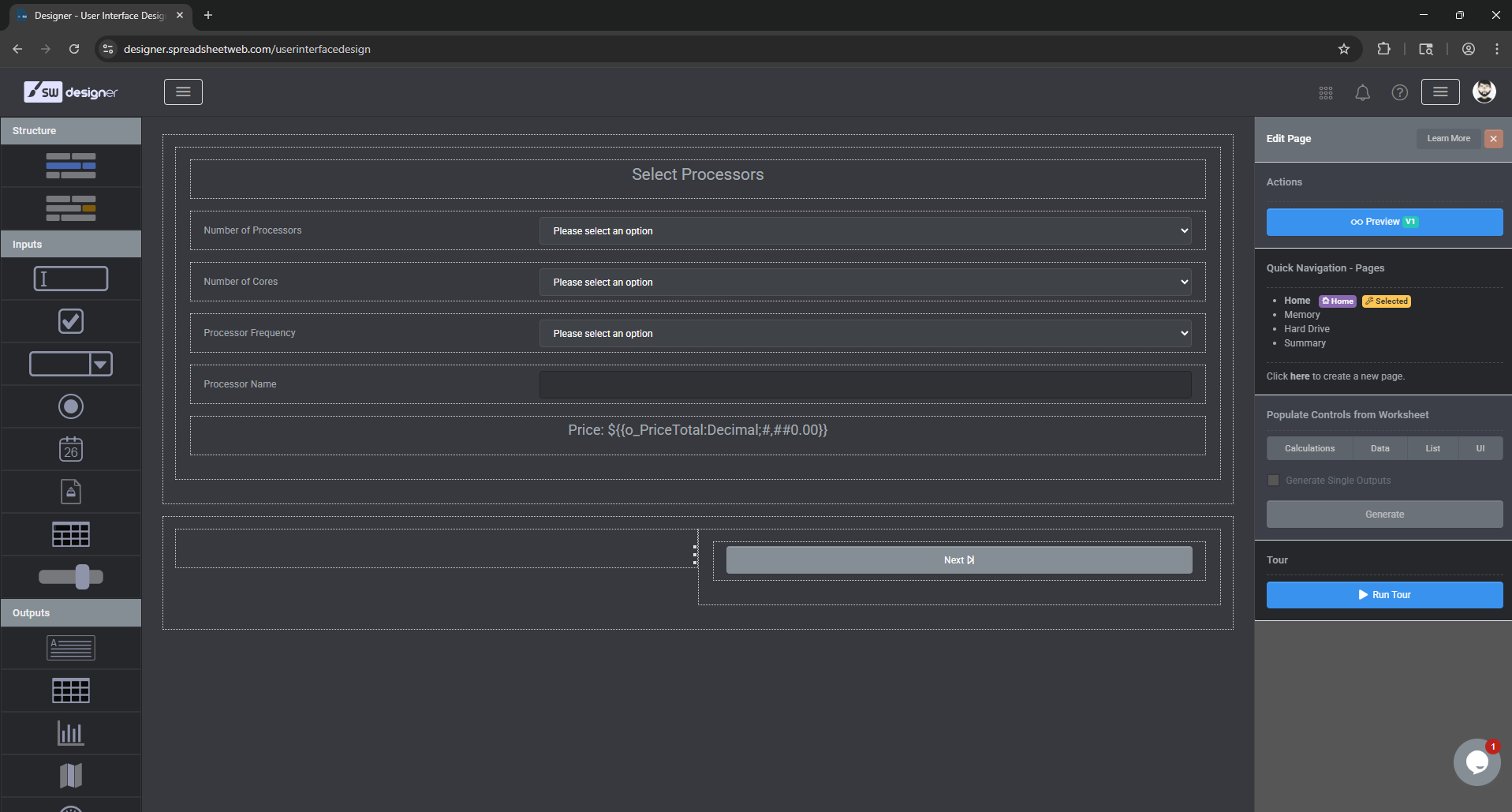Viewport: 1512px width, 812px height.
Task: Add a Textbox input control
Action: (x=70, y=278)
